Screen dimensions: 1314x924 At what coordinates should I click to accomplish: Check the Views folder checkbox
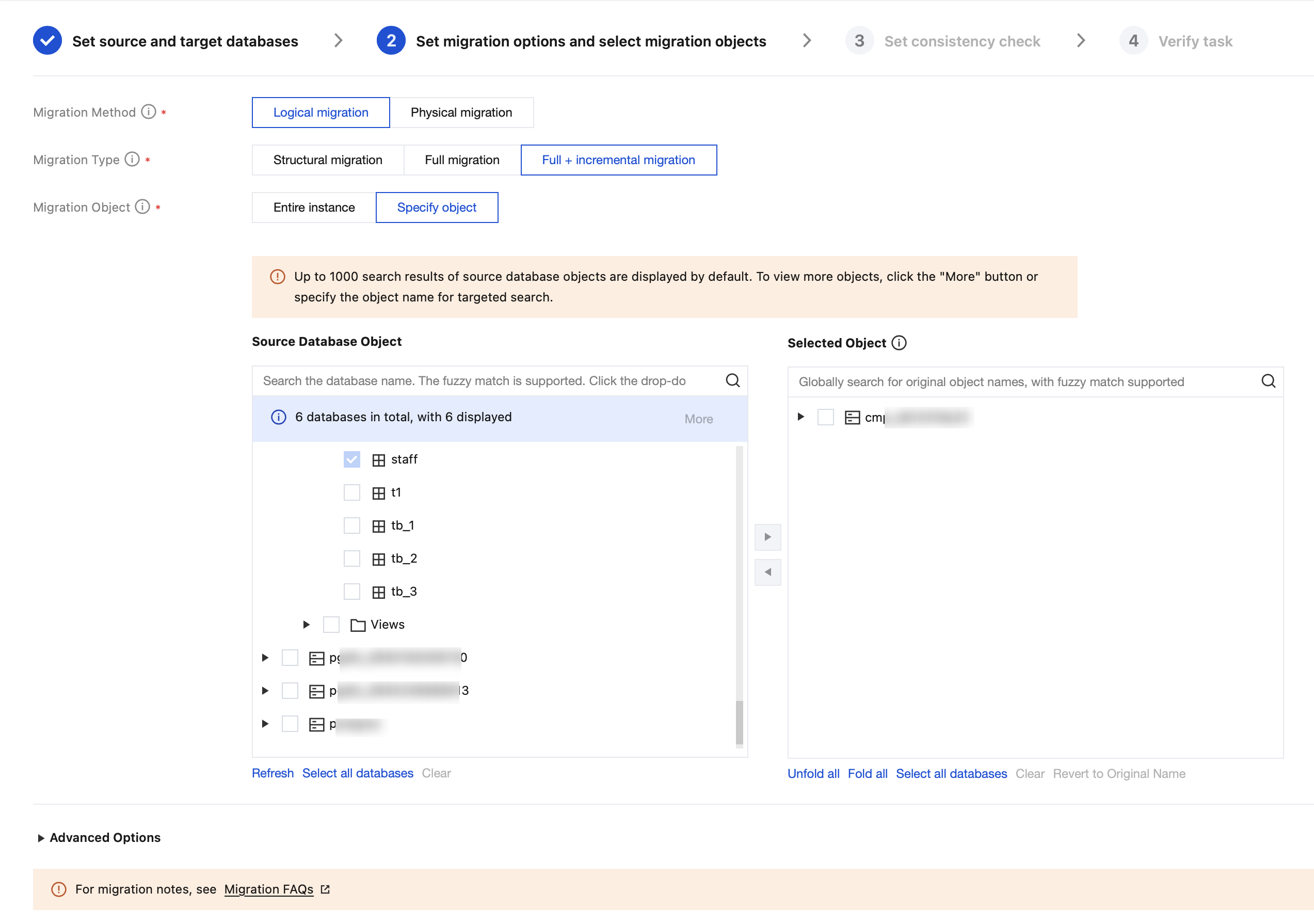pos(331,625)
